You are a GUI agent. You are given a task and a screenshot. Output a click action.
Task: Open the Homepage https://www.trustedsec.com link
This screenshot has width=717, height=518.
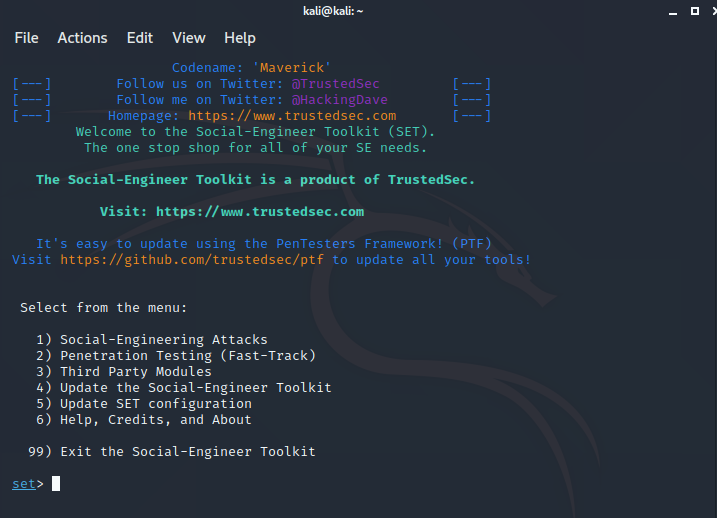click(x=292, y=116)
